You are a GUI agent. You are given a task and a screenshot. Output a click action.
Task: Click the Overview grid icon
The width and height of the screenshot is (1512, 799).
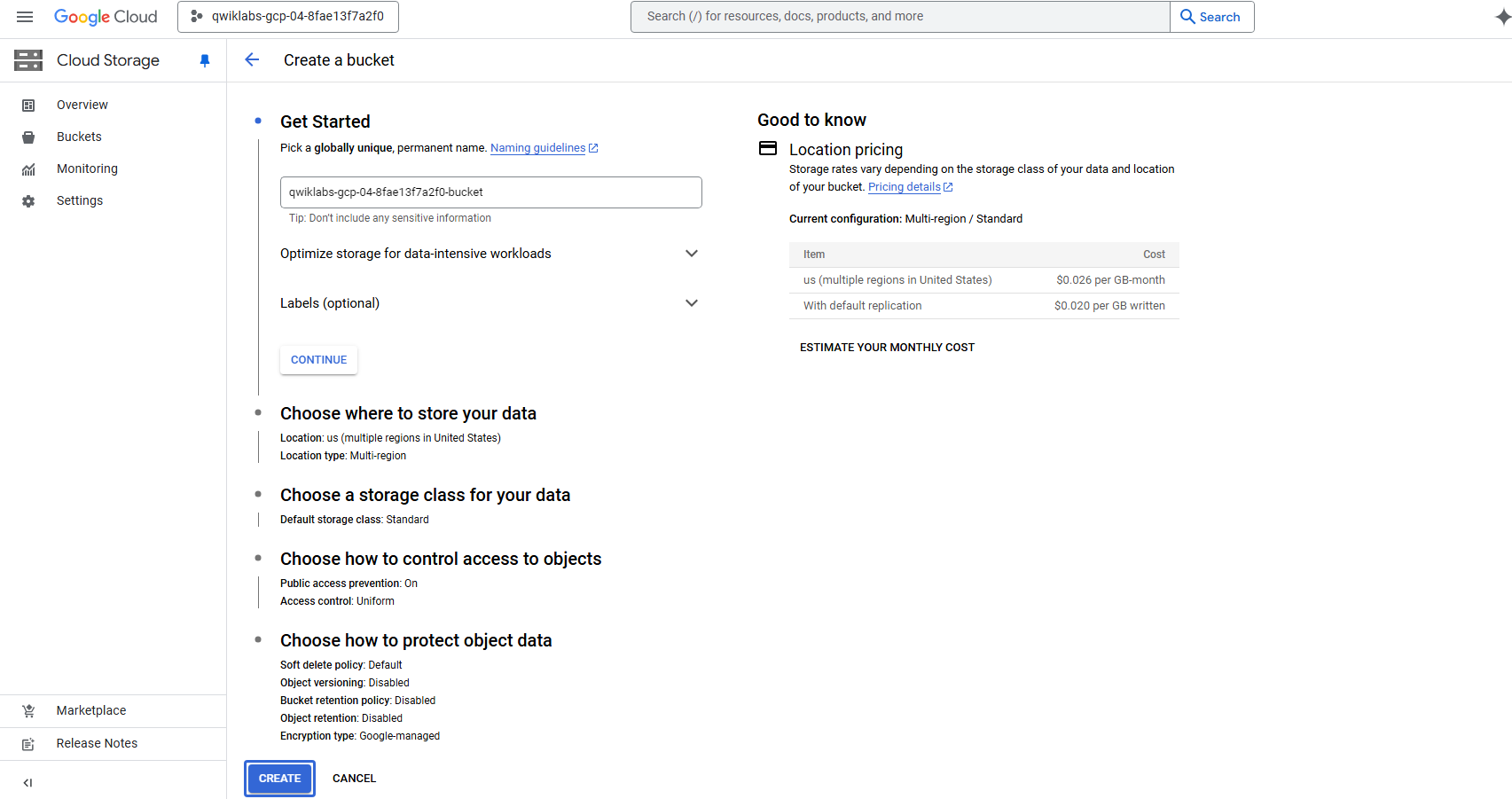(28, 106)
